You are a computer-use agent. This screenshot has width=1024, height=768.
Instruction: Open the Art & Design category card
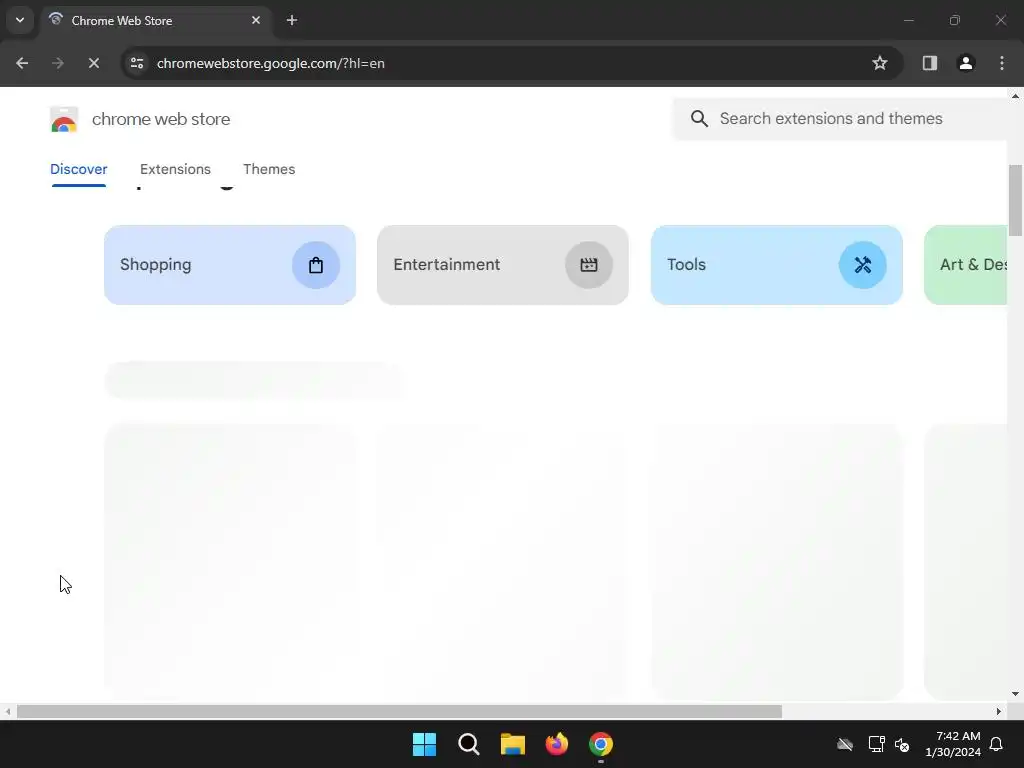coord(966,264)
